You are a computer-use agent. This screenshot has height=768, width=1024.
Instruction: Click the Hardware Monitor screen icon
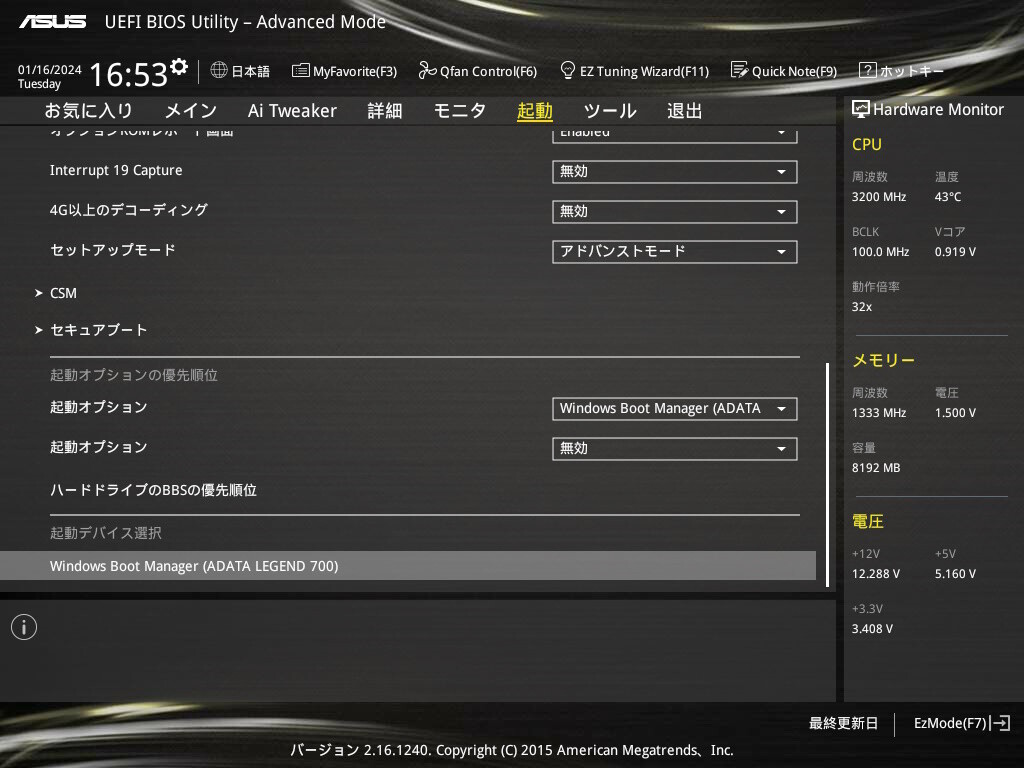pos(861,109)
